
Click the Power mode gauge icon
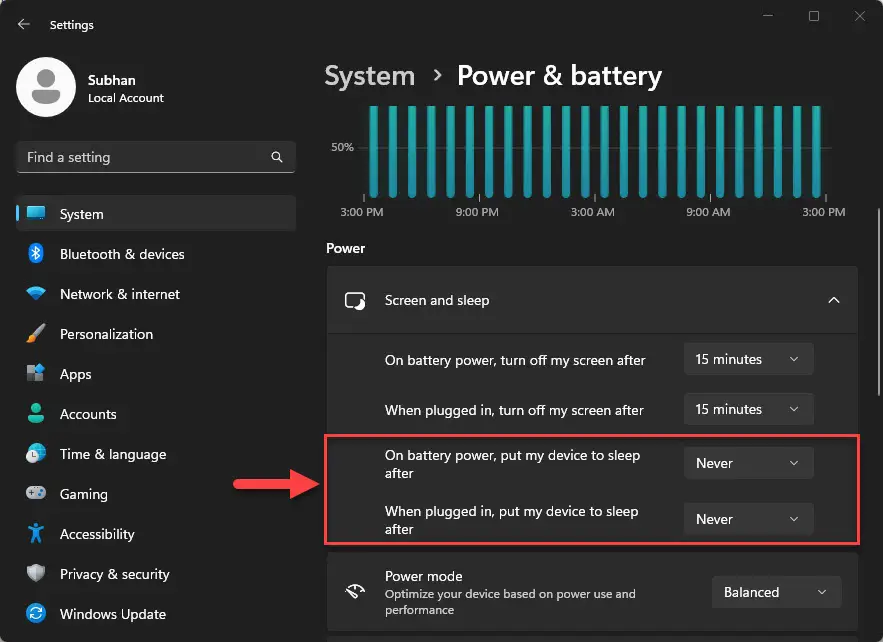click(x=355, y=592)
